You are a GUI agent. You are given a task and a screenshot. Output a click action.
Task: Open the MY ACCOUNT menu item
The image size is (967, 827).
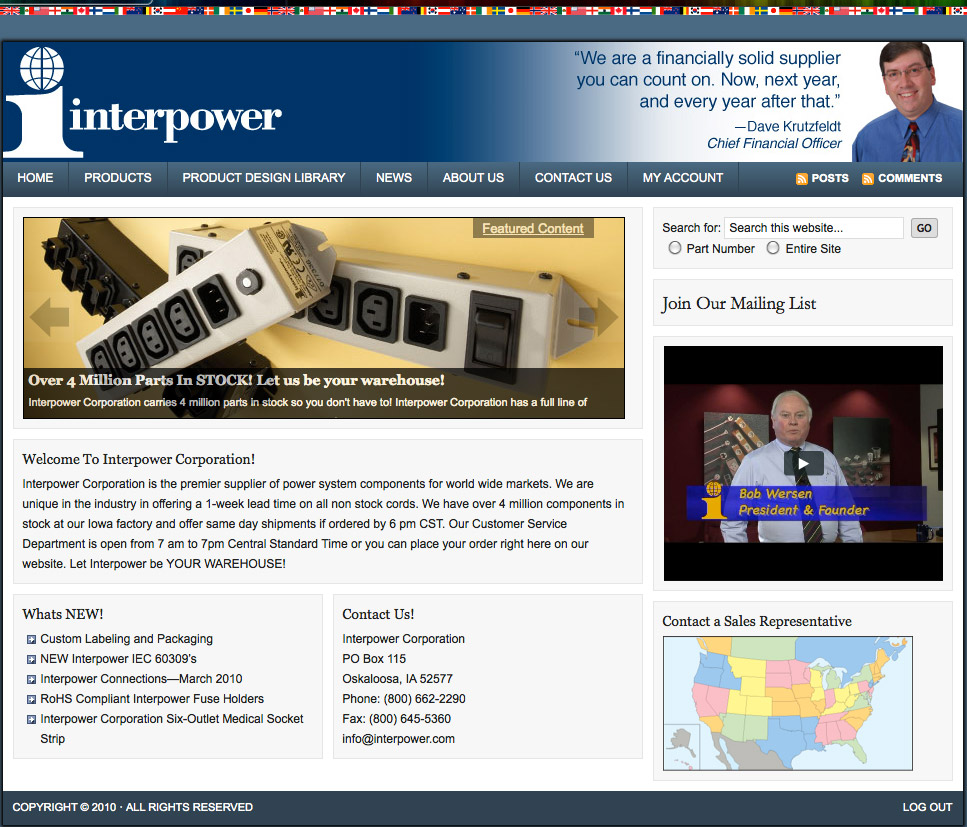tap(683, 178)
